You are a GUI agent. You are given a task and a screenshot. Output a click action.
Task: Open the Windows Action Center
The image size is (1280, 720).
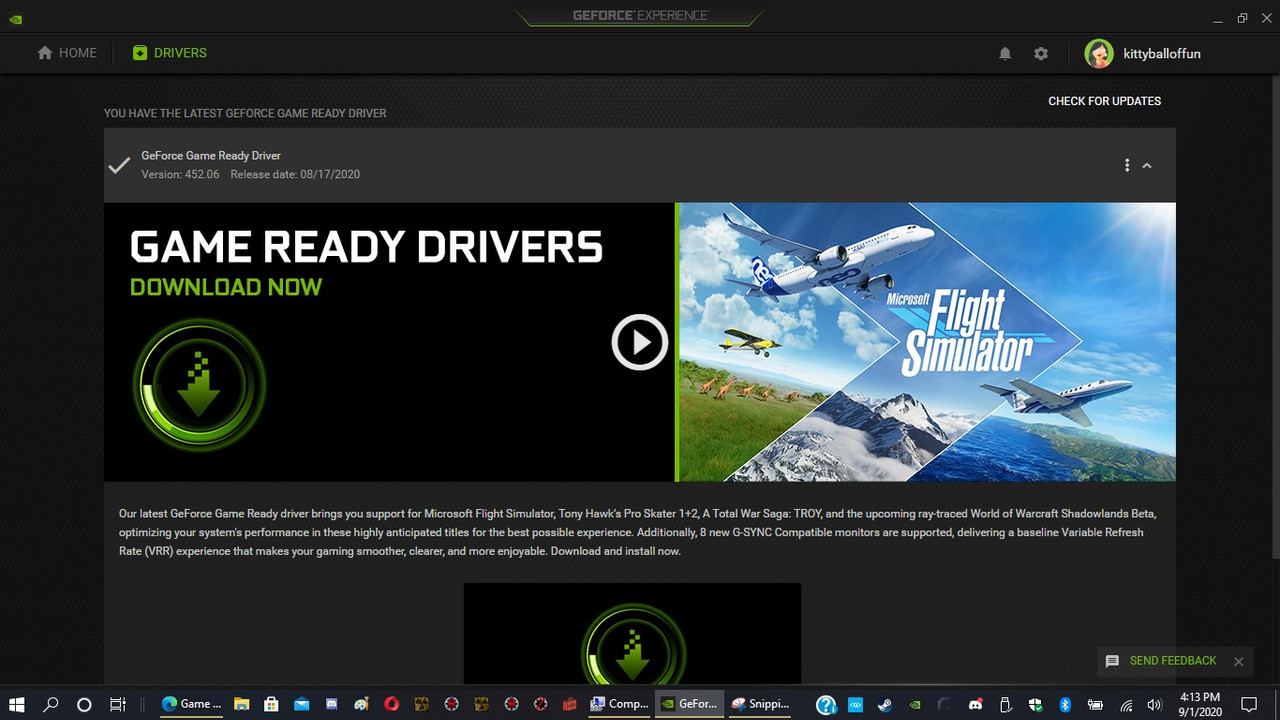[1248, 704]
